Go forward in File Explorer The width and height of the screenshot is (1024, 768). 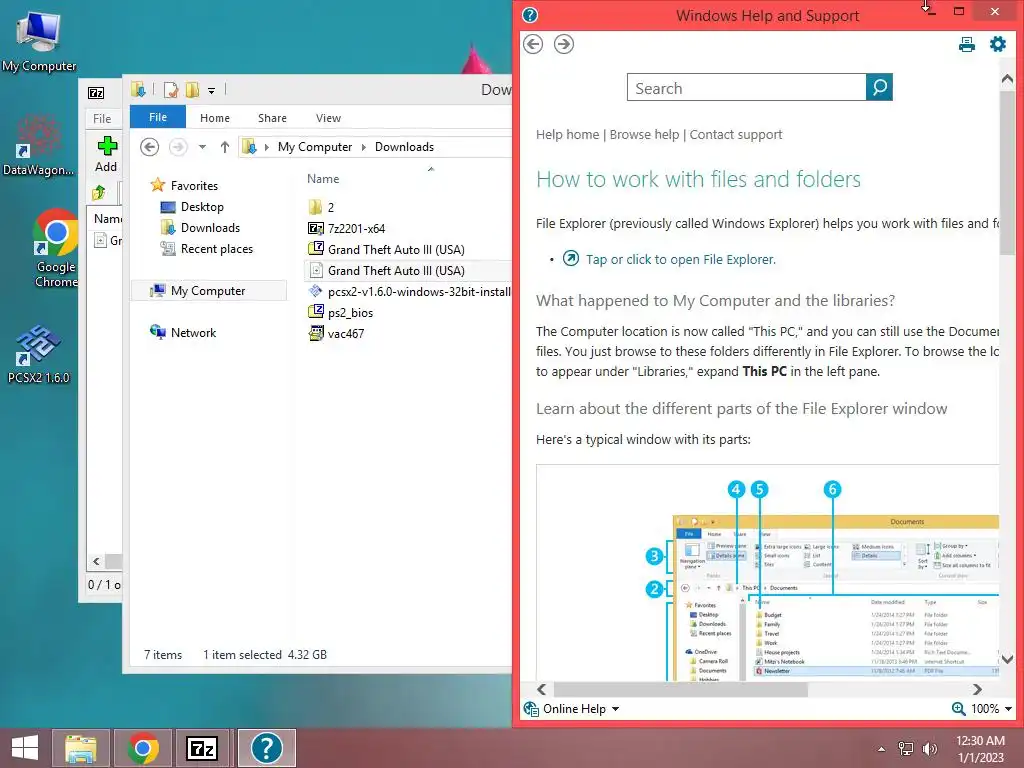pos(178,147)
